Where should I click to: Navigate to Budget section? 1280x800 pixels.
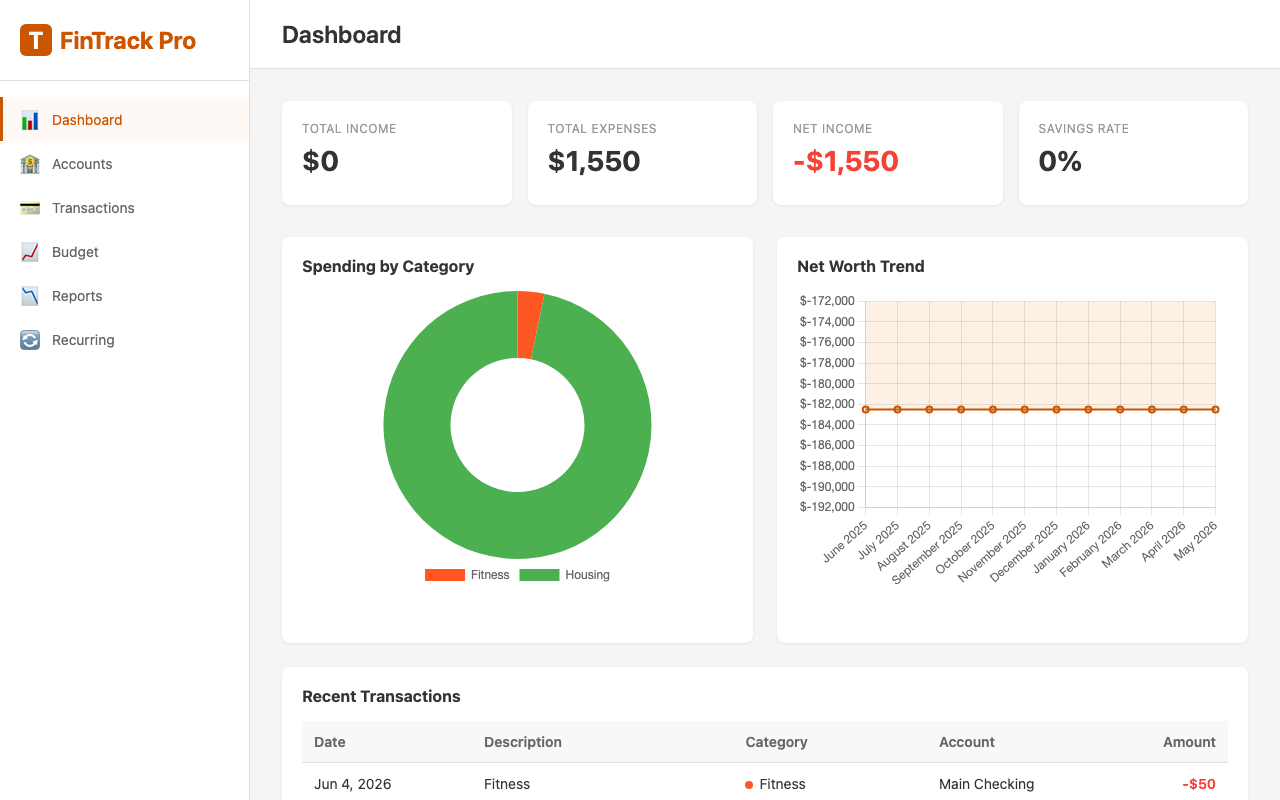point(125,252)
